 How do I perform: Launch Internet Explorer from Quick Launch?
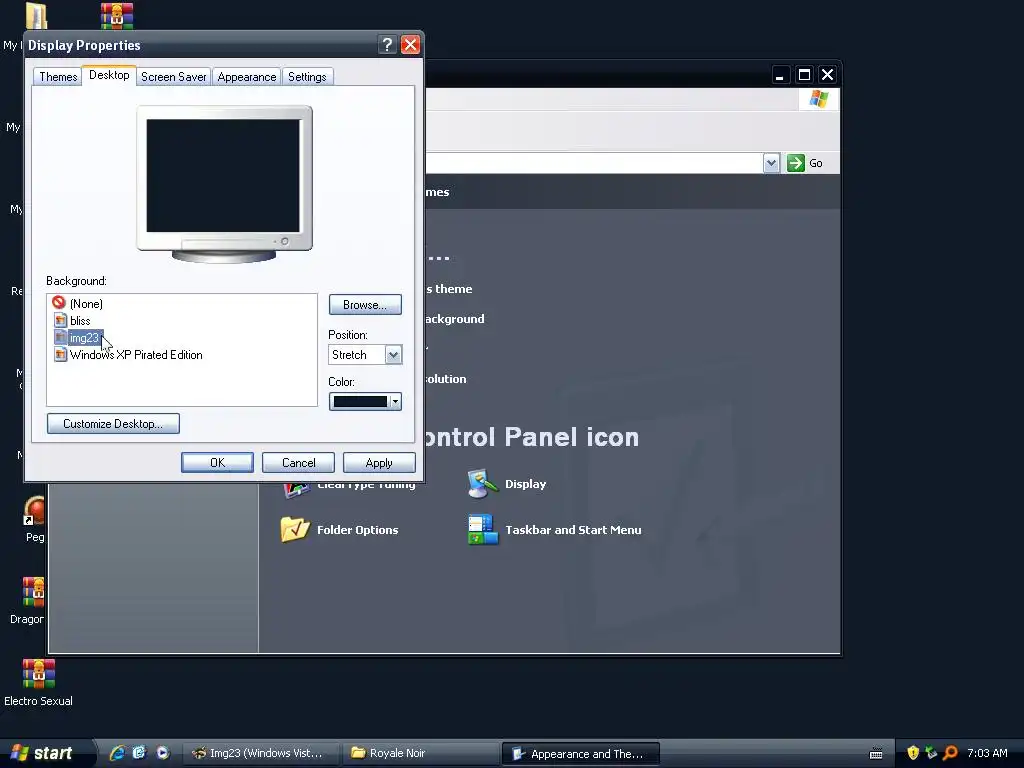click(117, 753)
